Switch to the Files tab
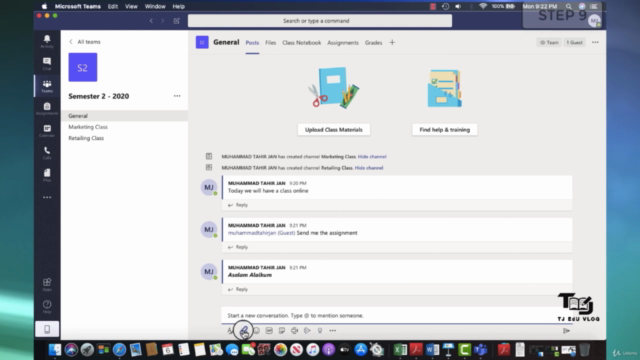Viewport: 640px width, 360px height. pos(271,42)
